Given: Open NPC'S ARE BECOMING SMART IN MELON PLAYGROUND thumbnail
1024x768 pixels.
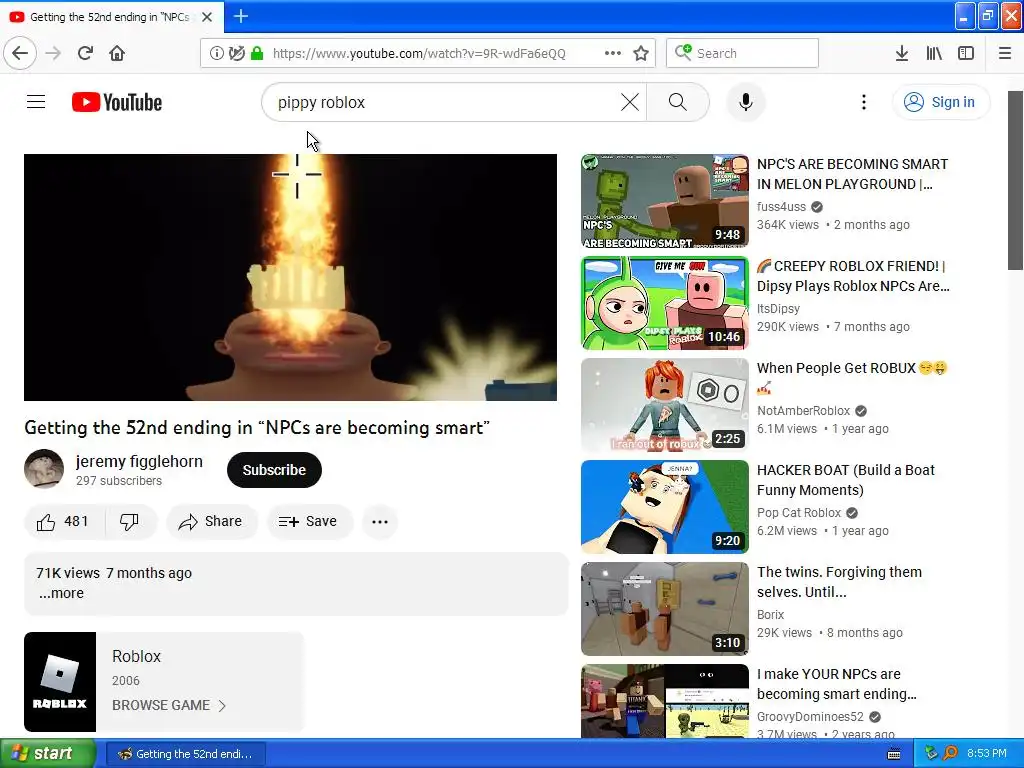Looking at the screenshot, I should coord(665,201).
